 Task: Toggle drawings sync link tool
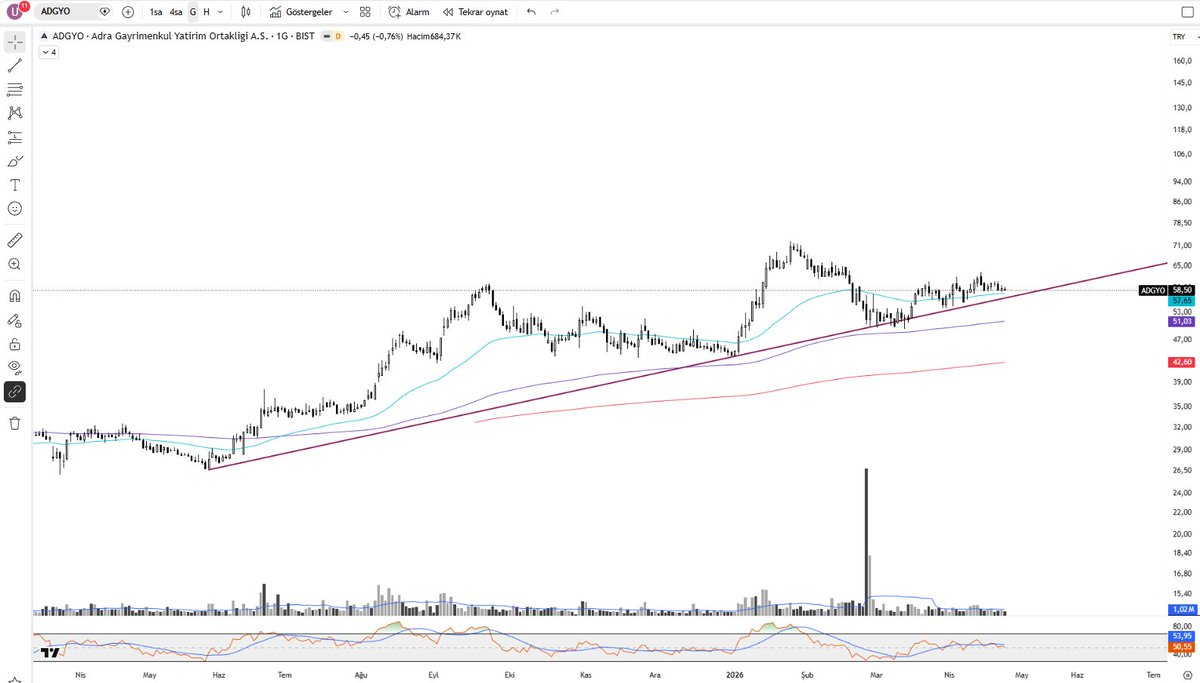tap(15, 391)
